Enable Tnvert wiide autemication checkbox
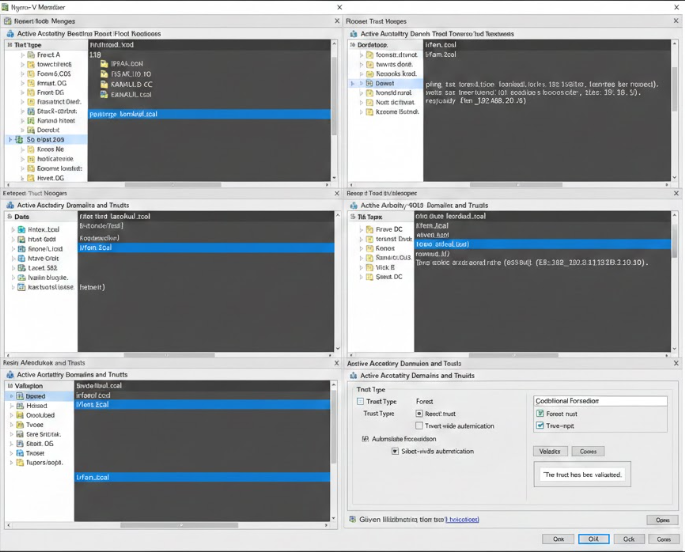The width and height of the screenshot is (685, 552). 419,426
